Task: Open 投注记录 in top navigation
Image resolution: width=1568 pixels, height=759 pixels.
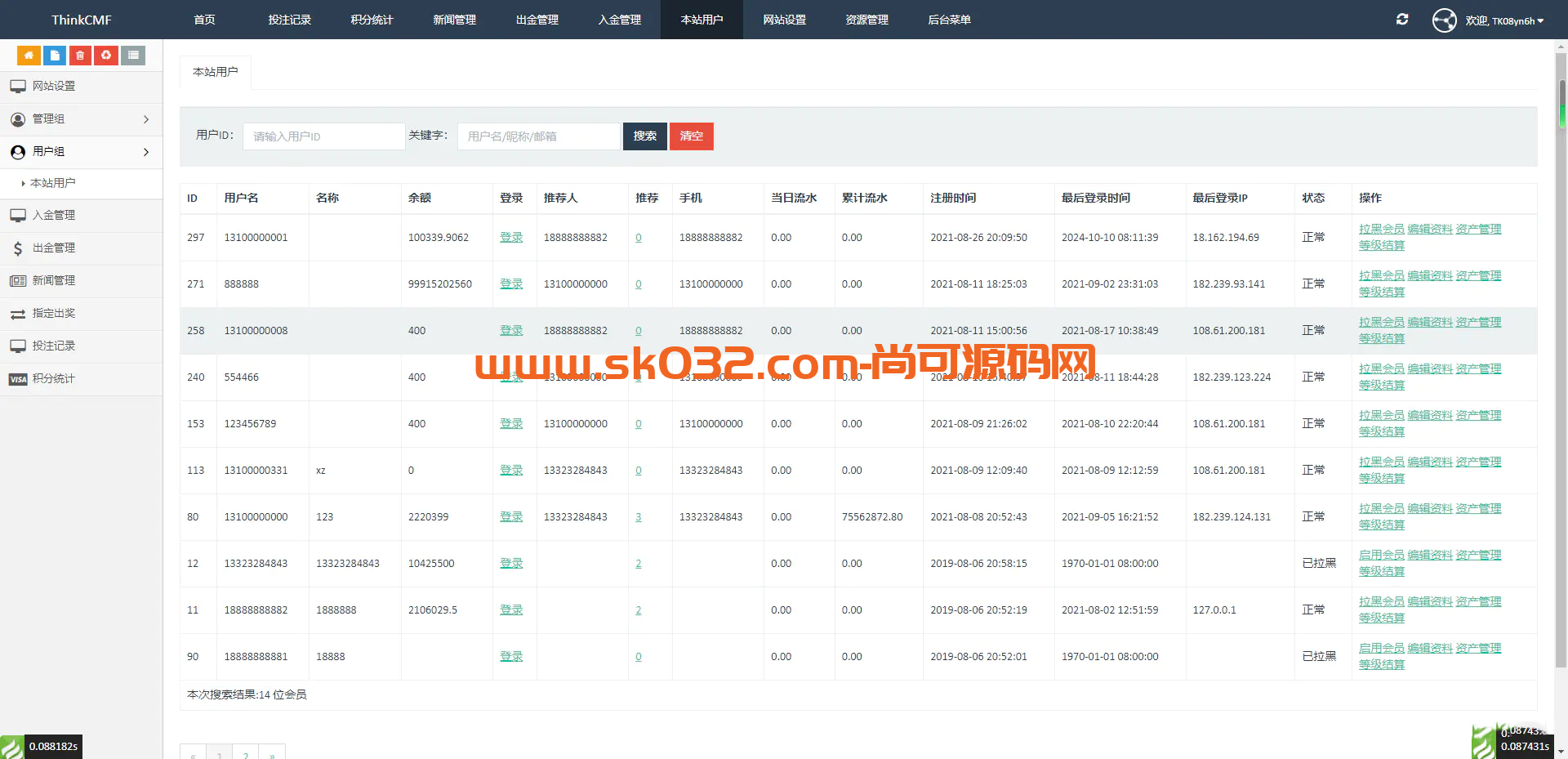Action: point(290,20)
